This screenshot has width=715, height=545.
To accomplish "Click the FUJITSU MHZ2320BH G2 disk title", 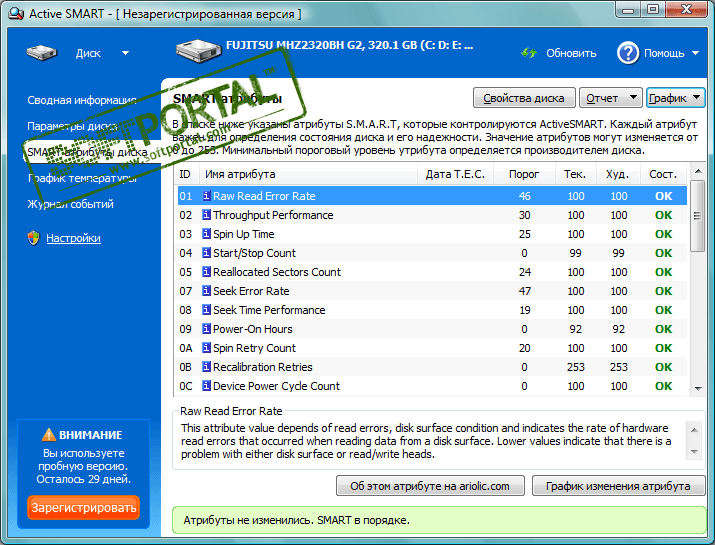I will point(349,45).
